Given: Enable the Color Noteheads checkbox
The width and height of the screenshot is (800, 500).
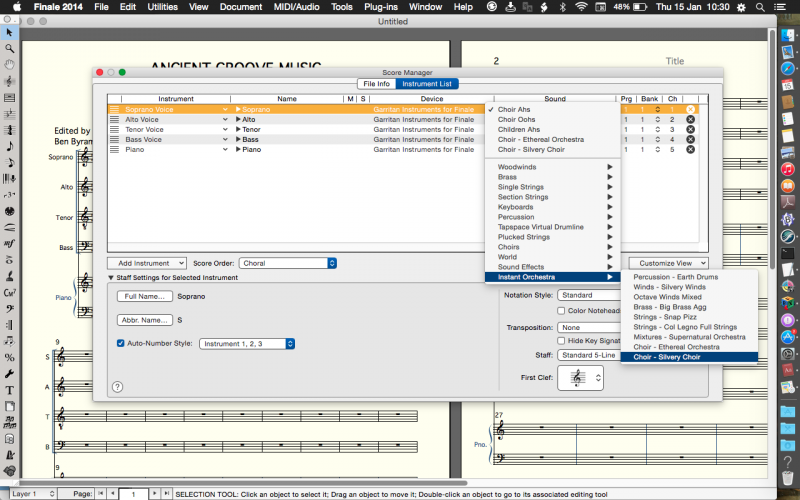Looking at the screenshot, I should tap(560, 311).
